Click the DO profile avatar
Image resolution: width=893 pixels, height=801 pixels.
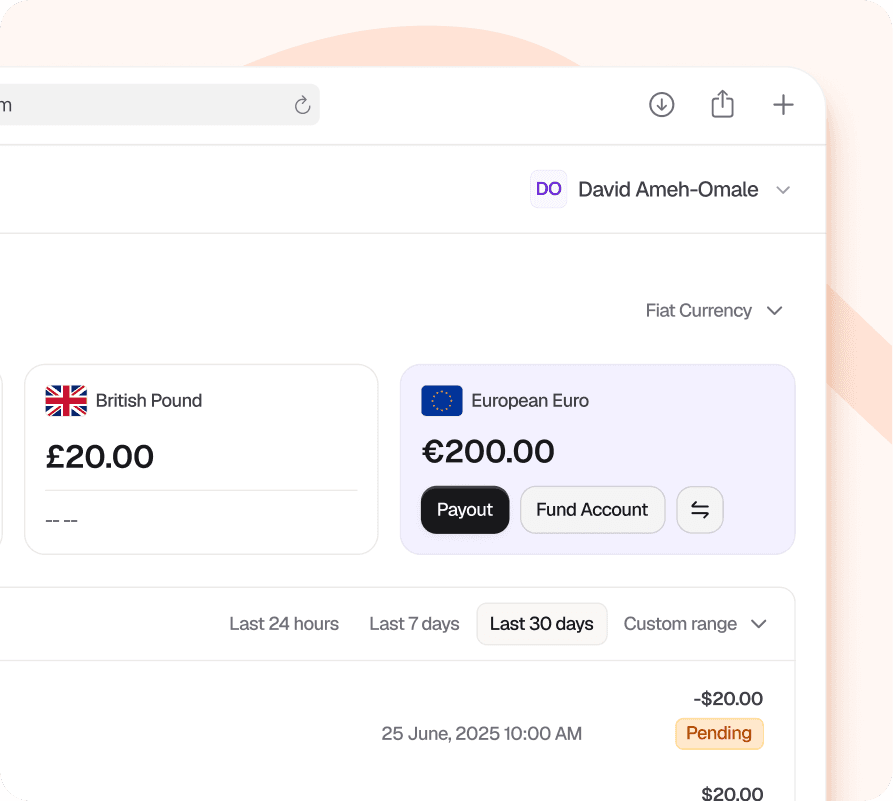tap(548, 189)
